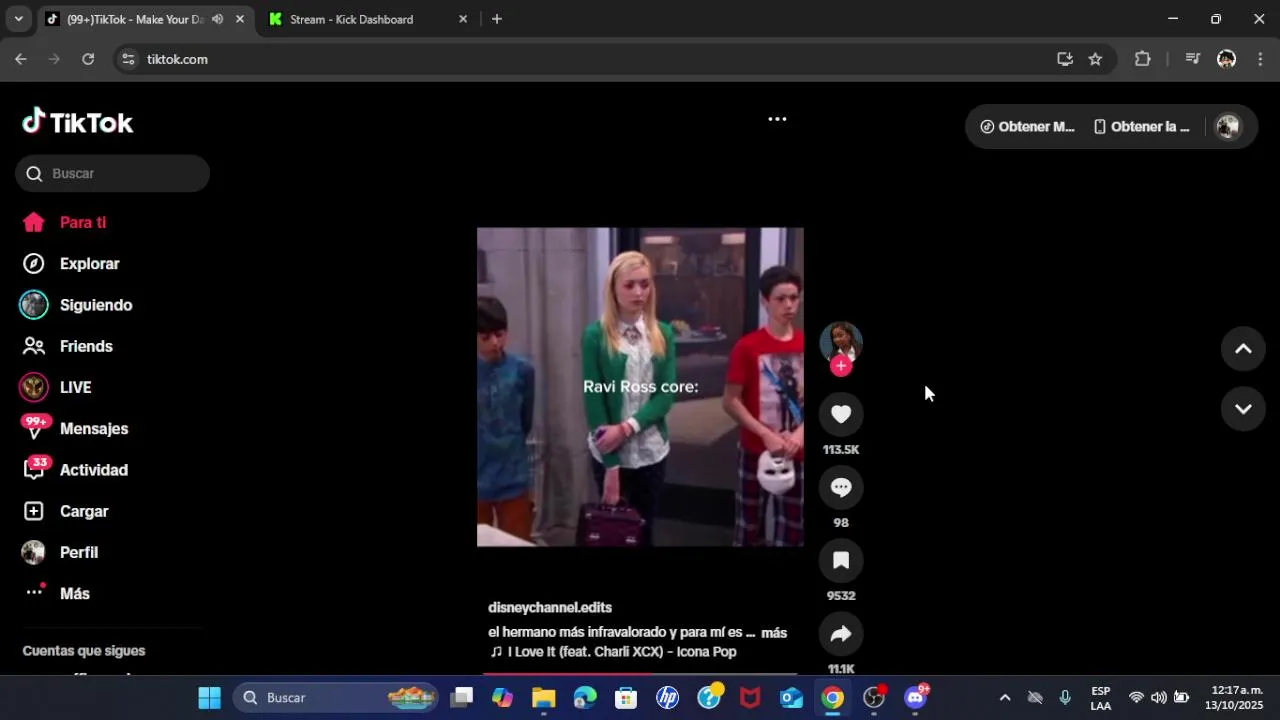Viewport: 1280px width, 720px height.
Task: Open I Love It sound link
Action: click(612, 652)
